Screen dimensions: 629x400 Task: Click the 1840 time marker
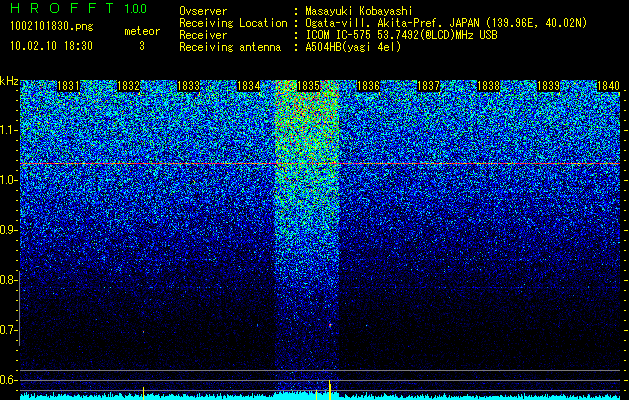click(x=608, y=86)
